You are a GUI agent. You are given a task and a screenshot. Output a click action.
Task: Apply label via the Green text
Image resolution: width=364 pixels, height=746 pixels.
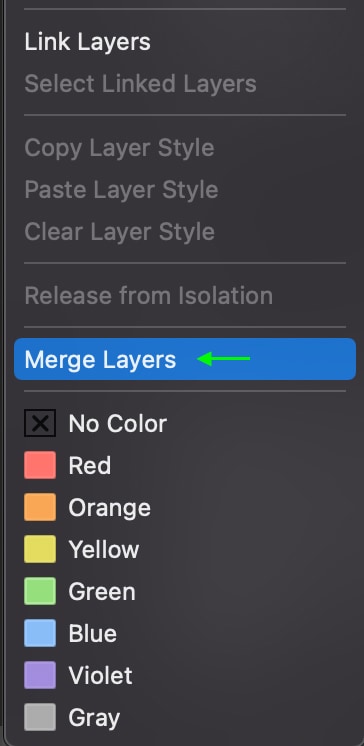pyautogui.click(x=102, y=592)
